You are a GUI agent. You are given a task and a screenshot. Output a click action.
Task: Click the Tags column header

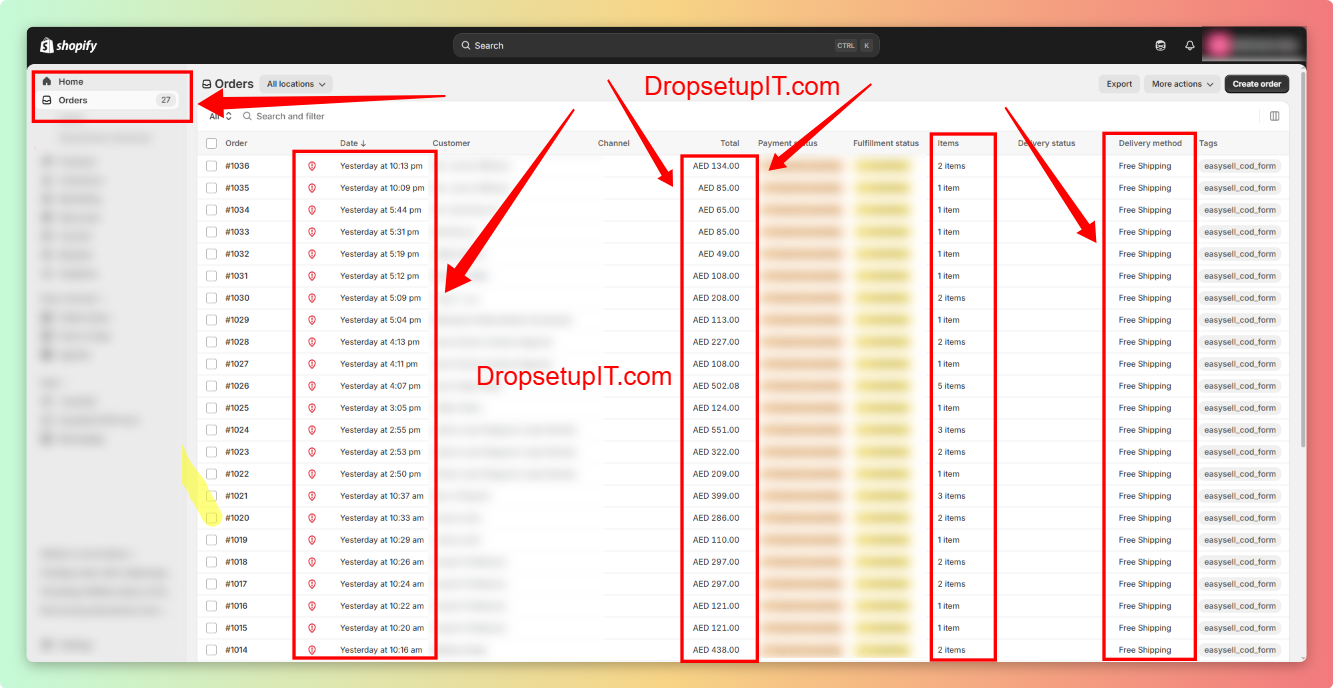point(1208,143)
